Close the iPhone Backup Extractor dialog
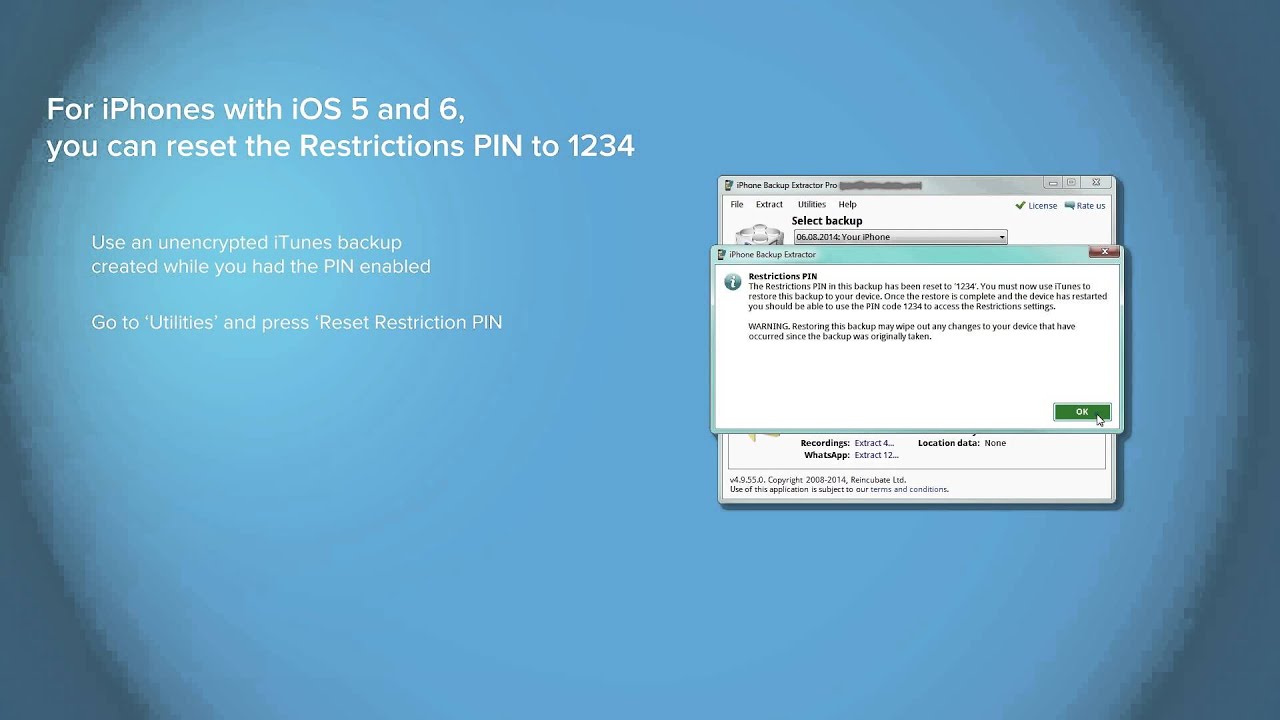Image resolution: width=1280 pixels, height=720 pixels. (x=1104, y=252)
